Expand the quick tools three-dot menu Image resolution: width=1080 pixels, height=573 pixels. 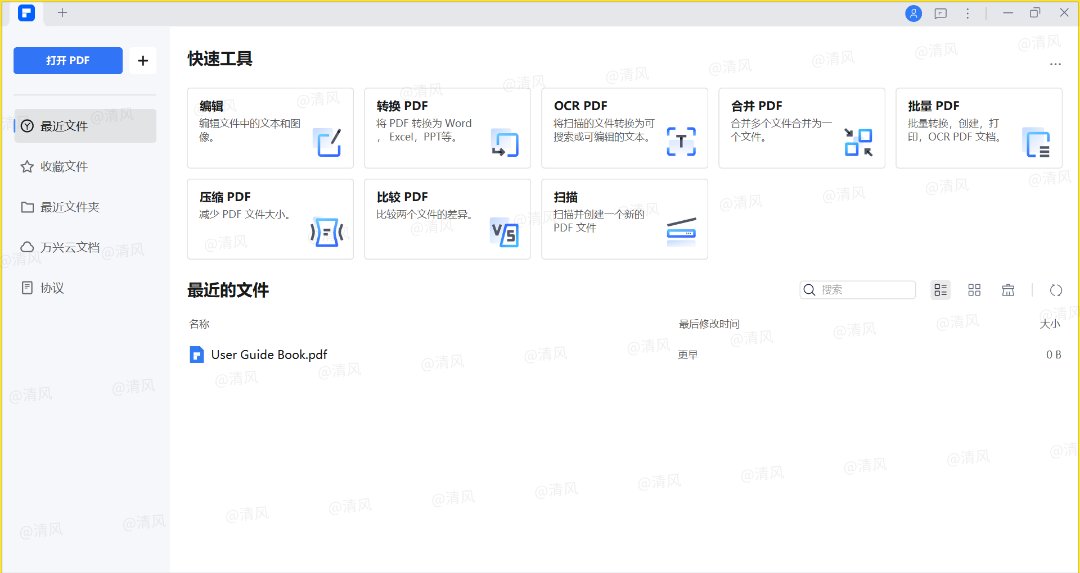click(1055, 64)
